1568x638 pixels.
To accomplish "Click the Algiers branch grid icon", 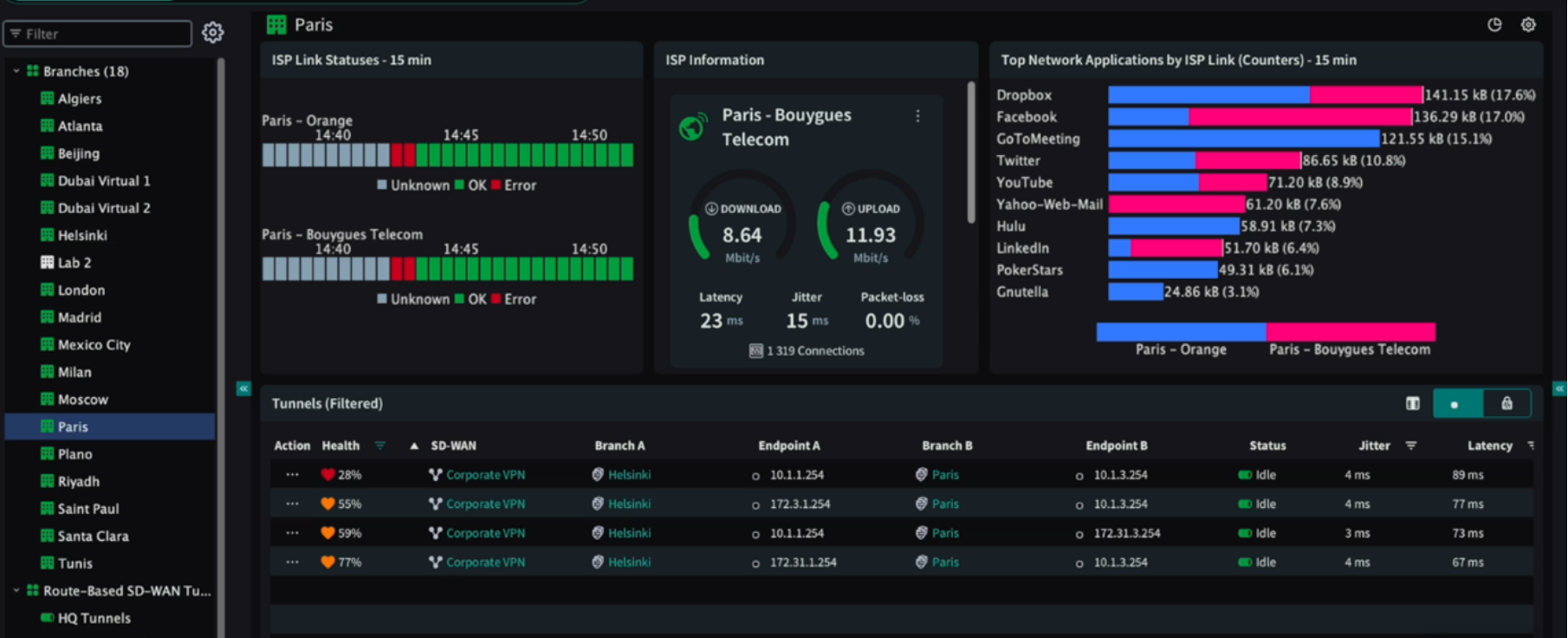I will coord(48,99).
